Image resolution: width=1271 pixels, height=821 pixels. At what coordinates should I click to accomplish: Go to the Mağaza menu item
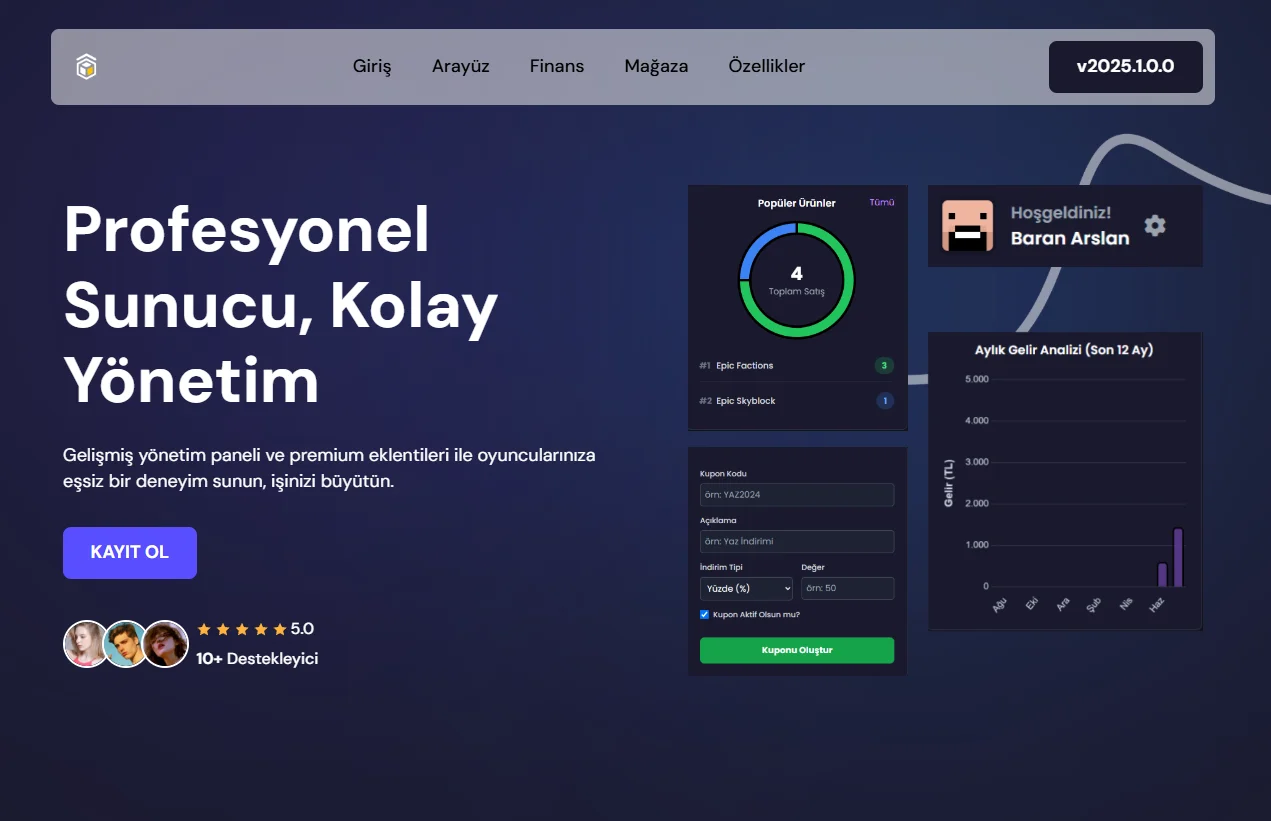coord(656,67)
